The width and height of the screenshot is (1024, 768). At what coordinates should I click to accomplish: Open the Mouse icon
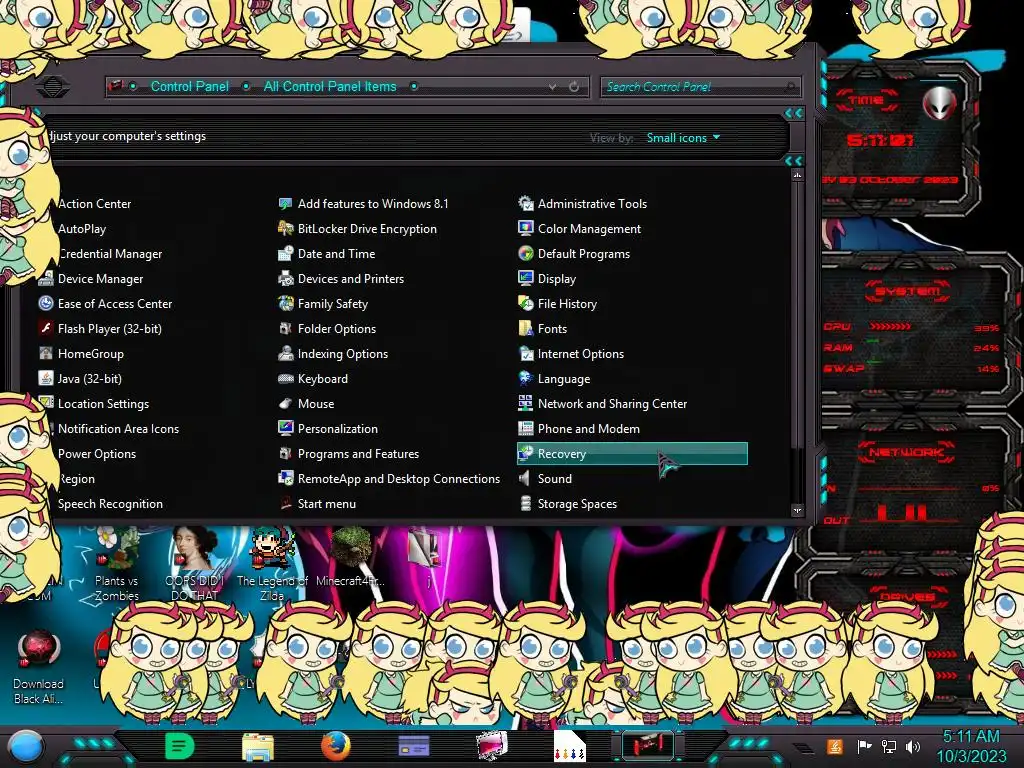click(285, 403)
